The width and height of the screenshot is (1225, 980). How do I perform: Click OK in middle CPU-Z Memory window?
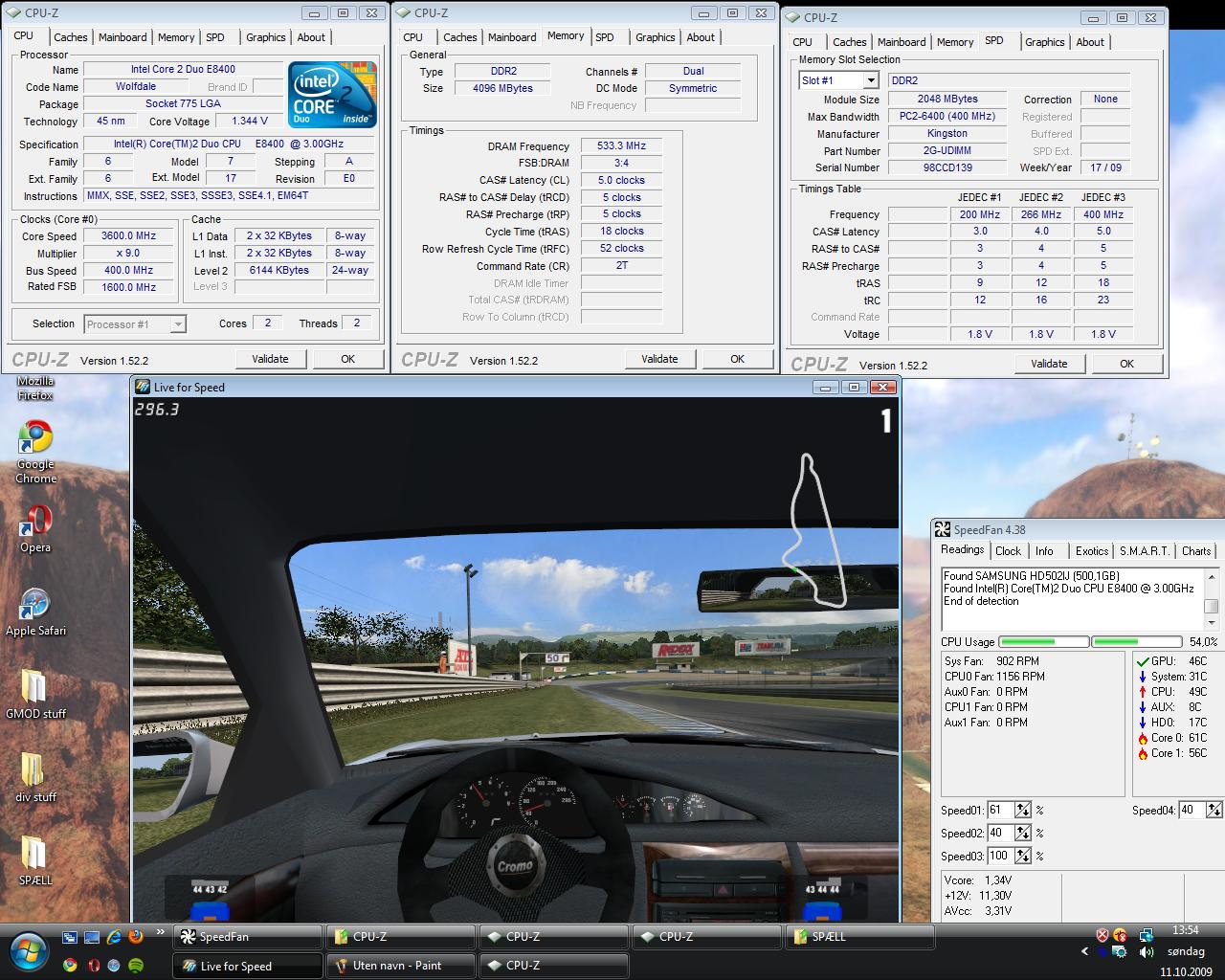[737, 359]
